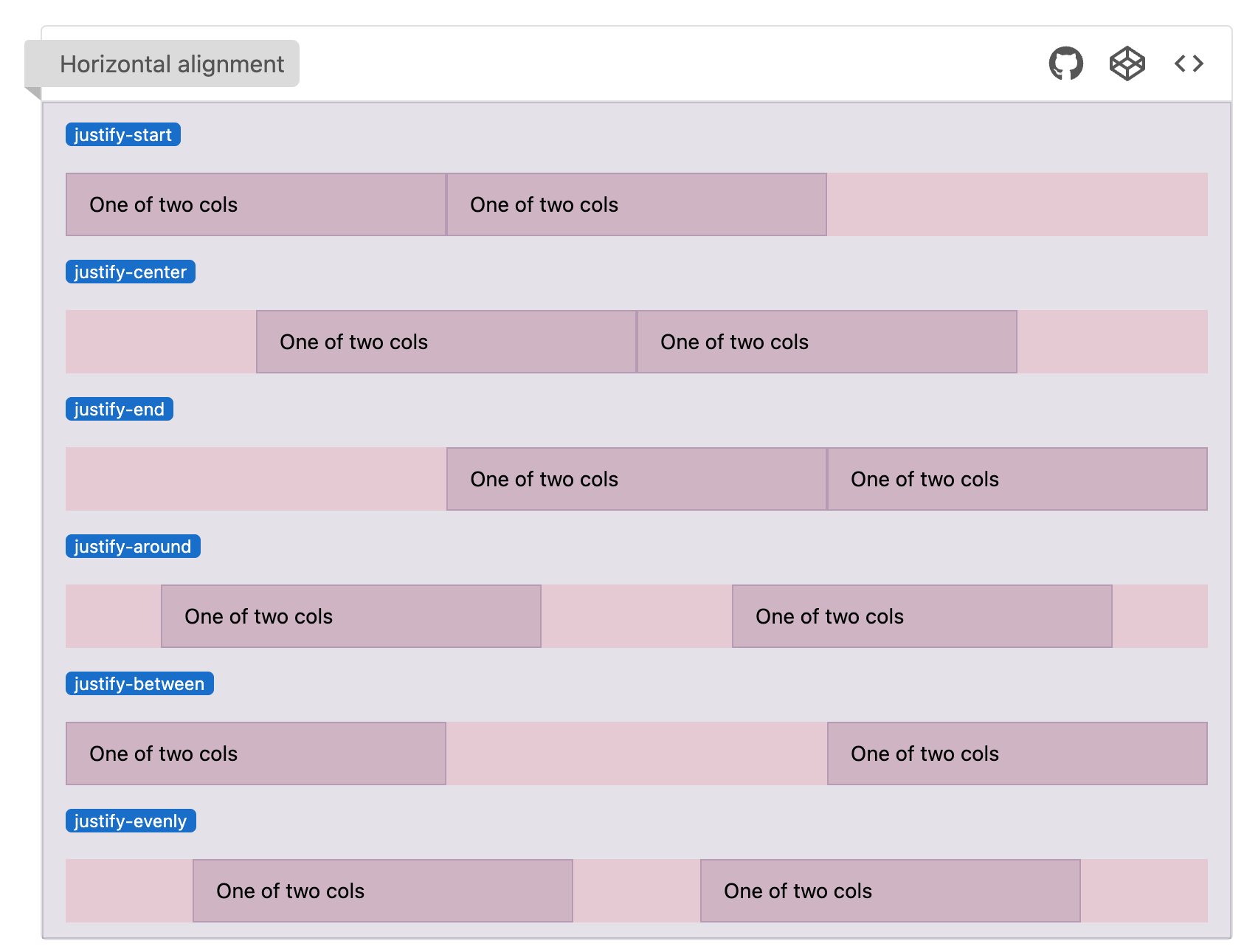The image size is (1244, 952).
Task: Click the justify-evenly badge
Action: click(131, 821)
